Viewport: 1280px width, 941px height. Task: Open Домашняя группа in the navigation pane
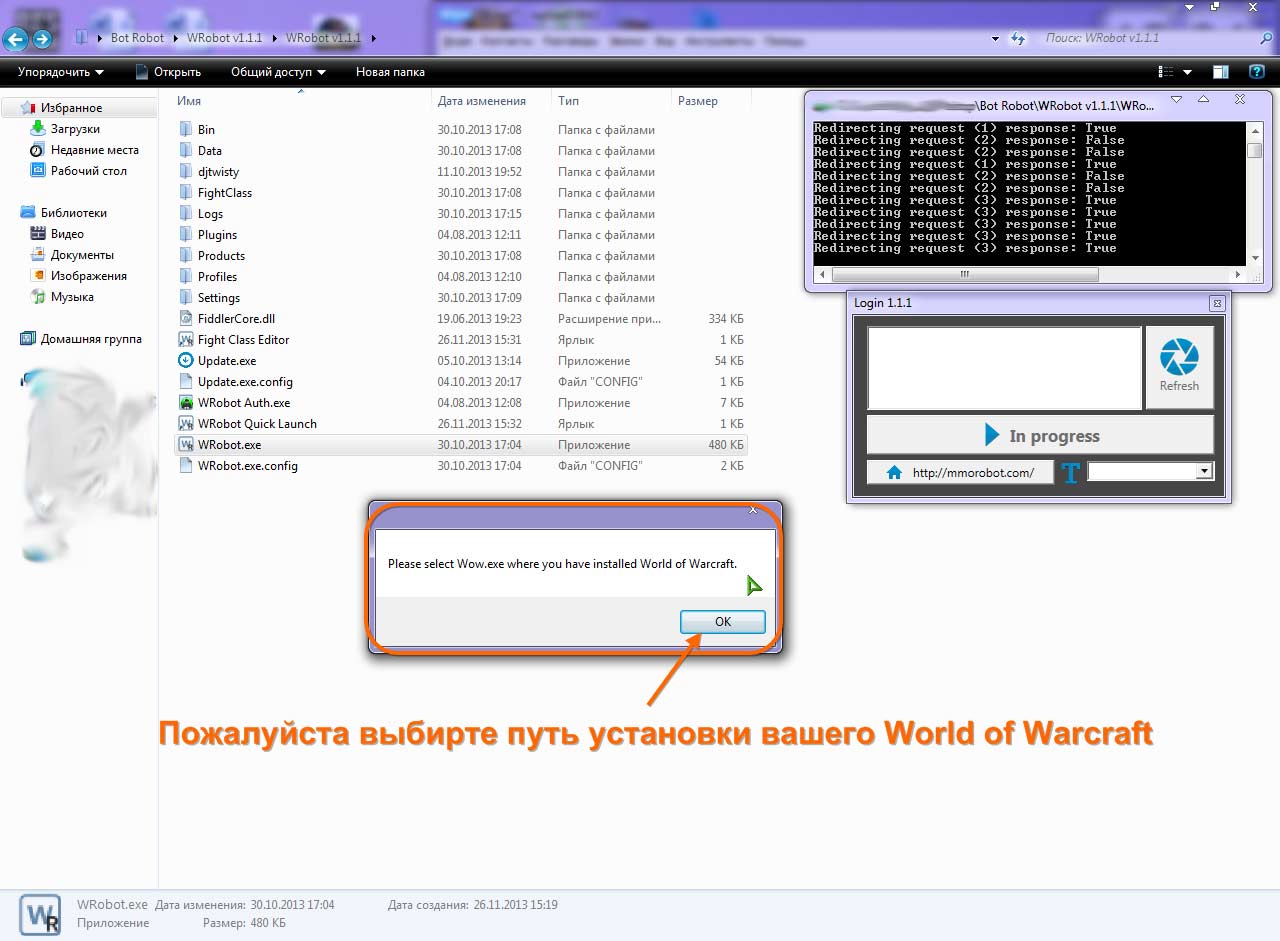[x=91, y=339]
